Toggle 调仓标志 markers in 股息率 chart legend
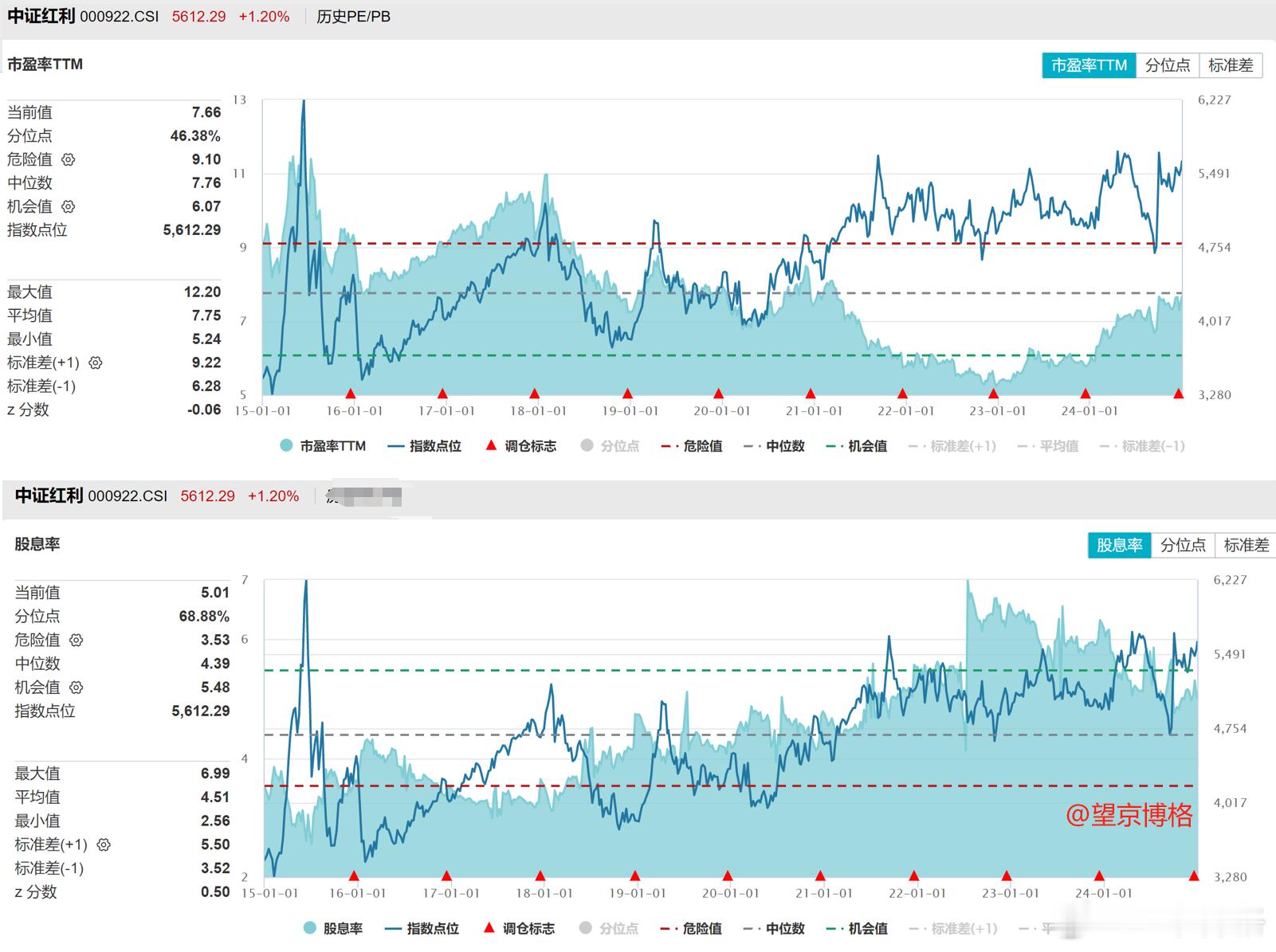The width and height of the screenshot is (1276, 952). (x=520, y=928)
